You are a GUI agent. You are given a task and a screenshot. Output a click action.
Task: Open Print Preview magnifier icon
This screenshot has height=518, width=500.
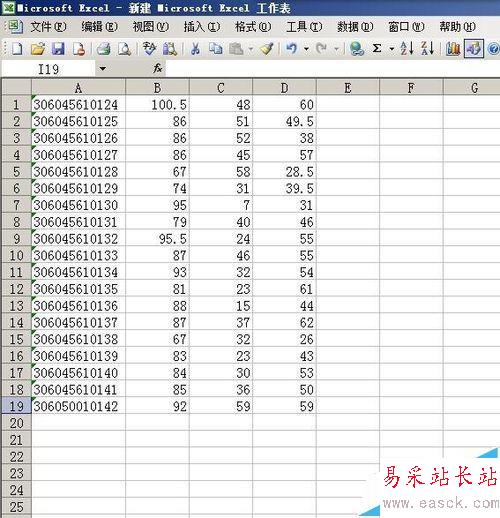tap(125, 49)
